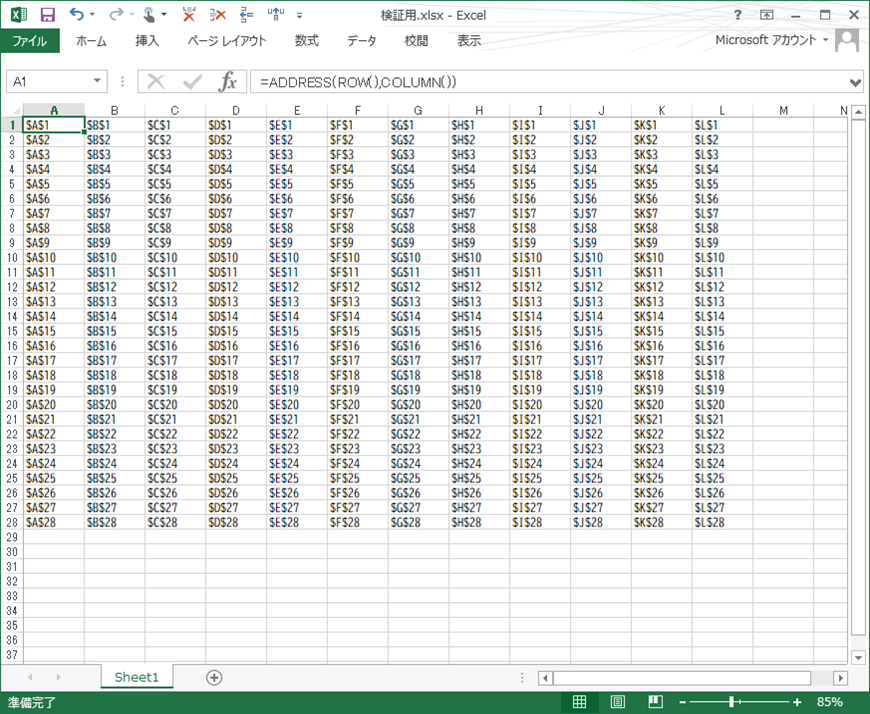Screen dimensions: 870x714
Task: Switch to the ホーム ribbon tab
Action: point(91,40)
